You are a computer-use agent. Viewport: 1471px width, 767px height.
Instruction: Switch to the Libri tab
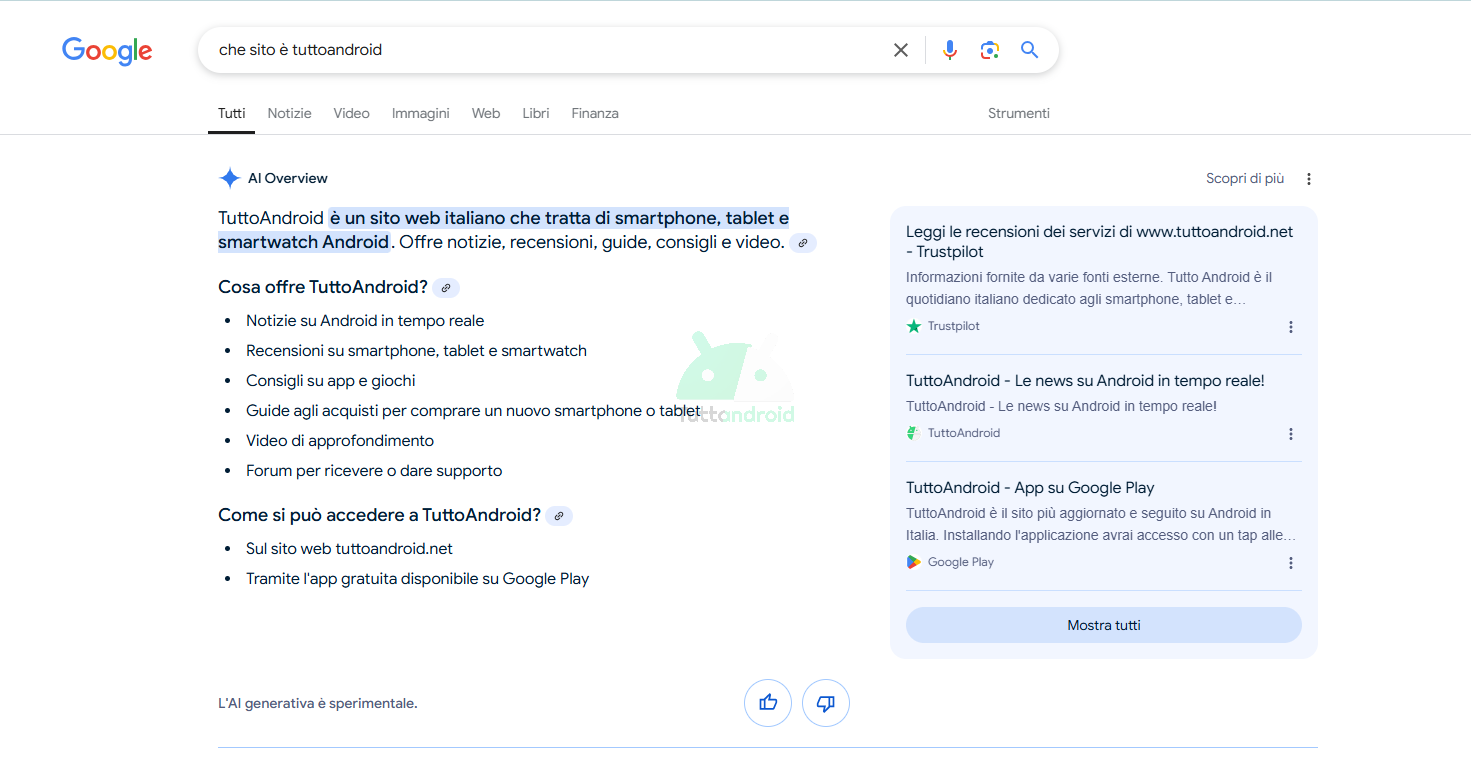click(x=536, y=113)
